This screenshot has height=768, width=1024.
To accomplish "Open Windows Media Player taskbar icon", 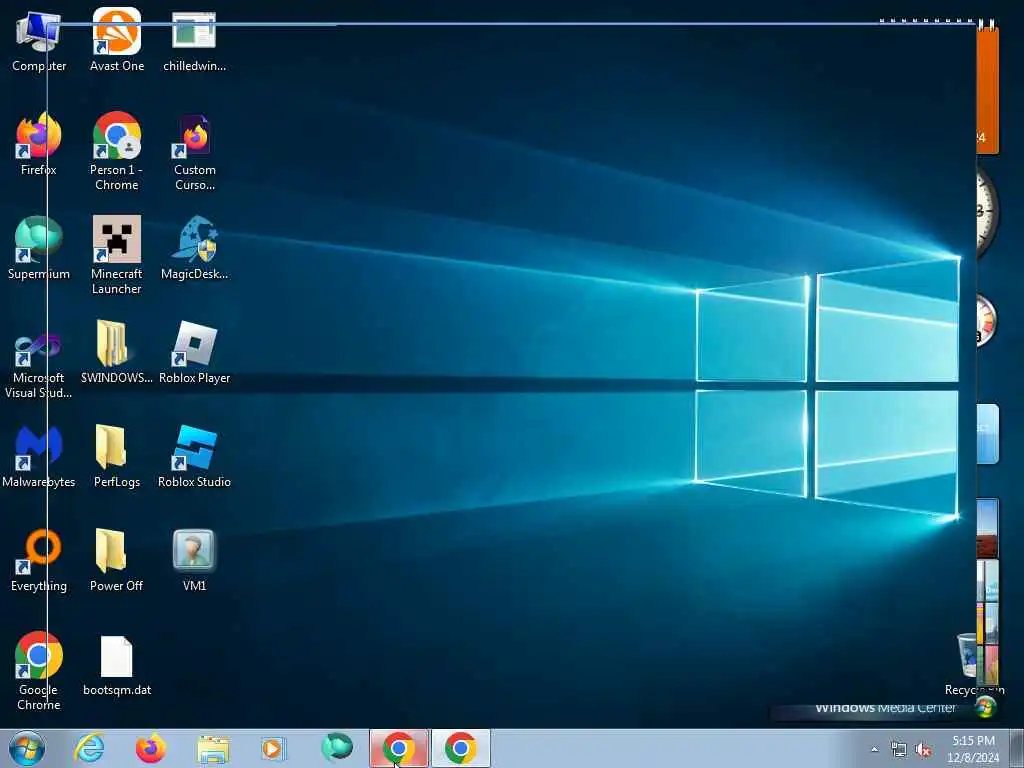I will (274, 748).
